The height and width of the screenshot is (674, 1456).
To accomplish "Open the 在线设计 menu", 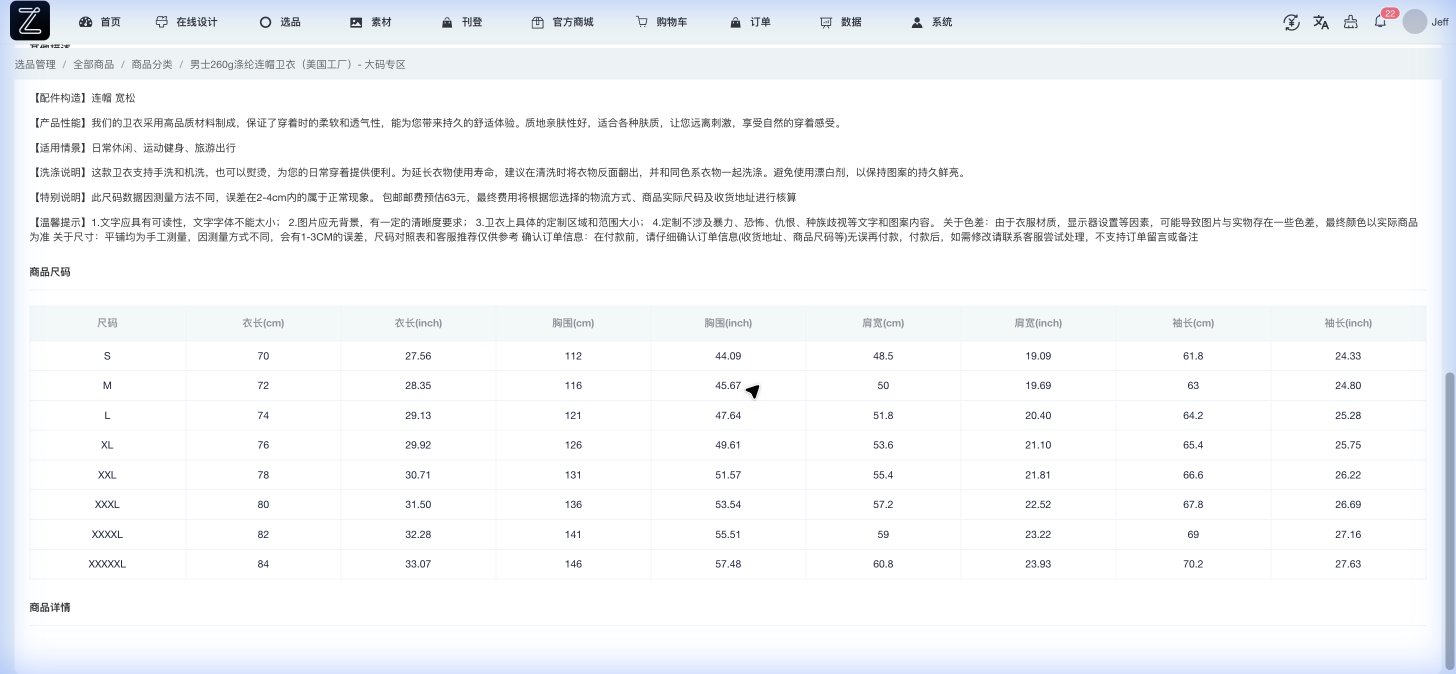I will coord(186,22).
